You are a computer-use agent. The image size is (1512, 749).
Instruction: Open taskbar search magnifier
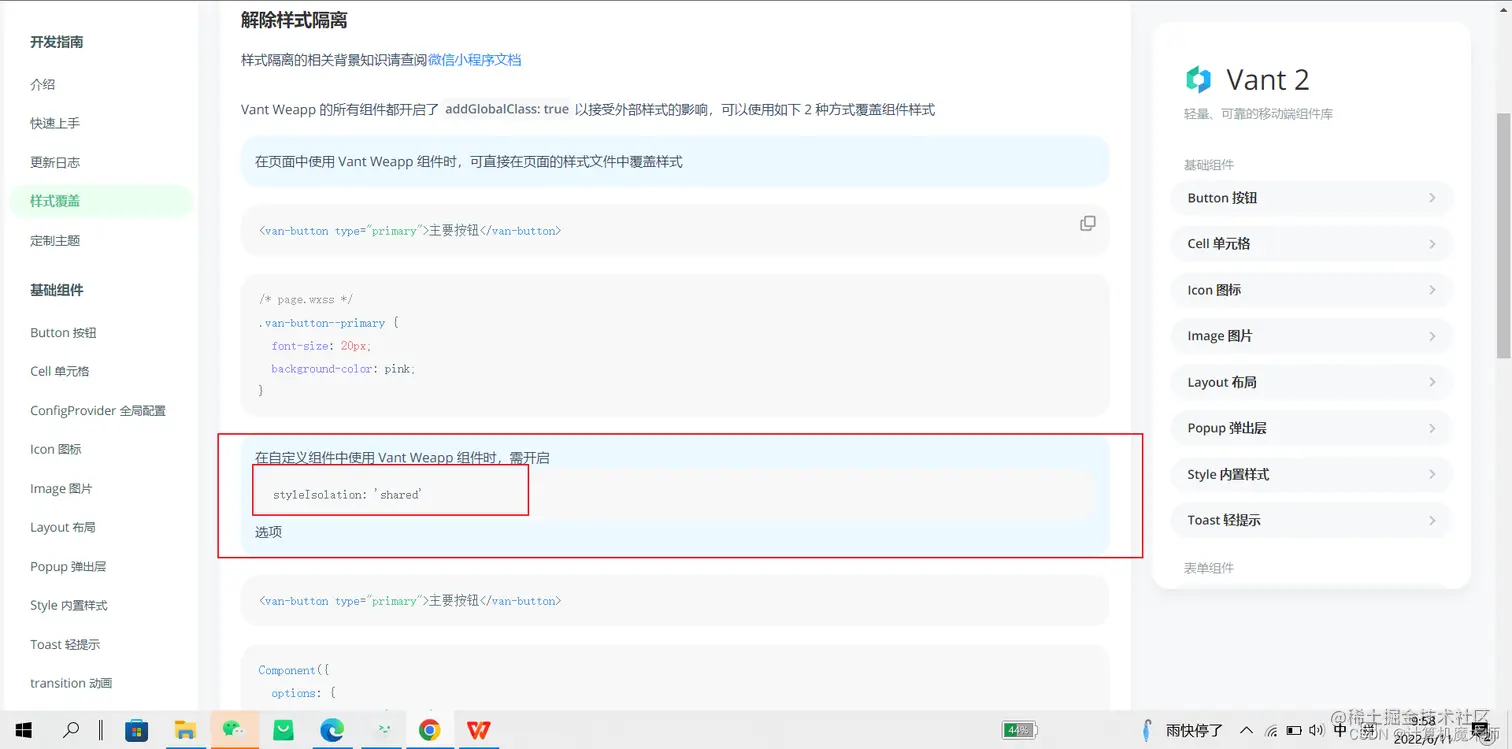pyautogui.click(x=71, y=730)
